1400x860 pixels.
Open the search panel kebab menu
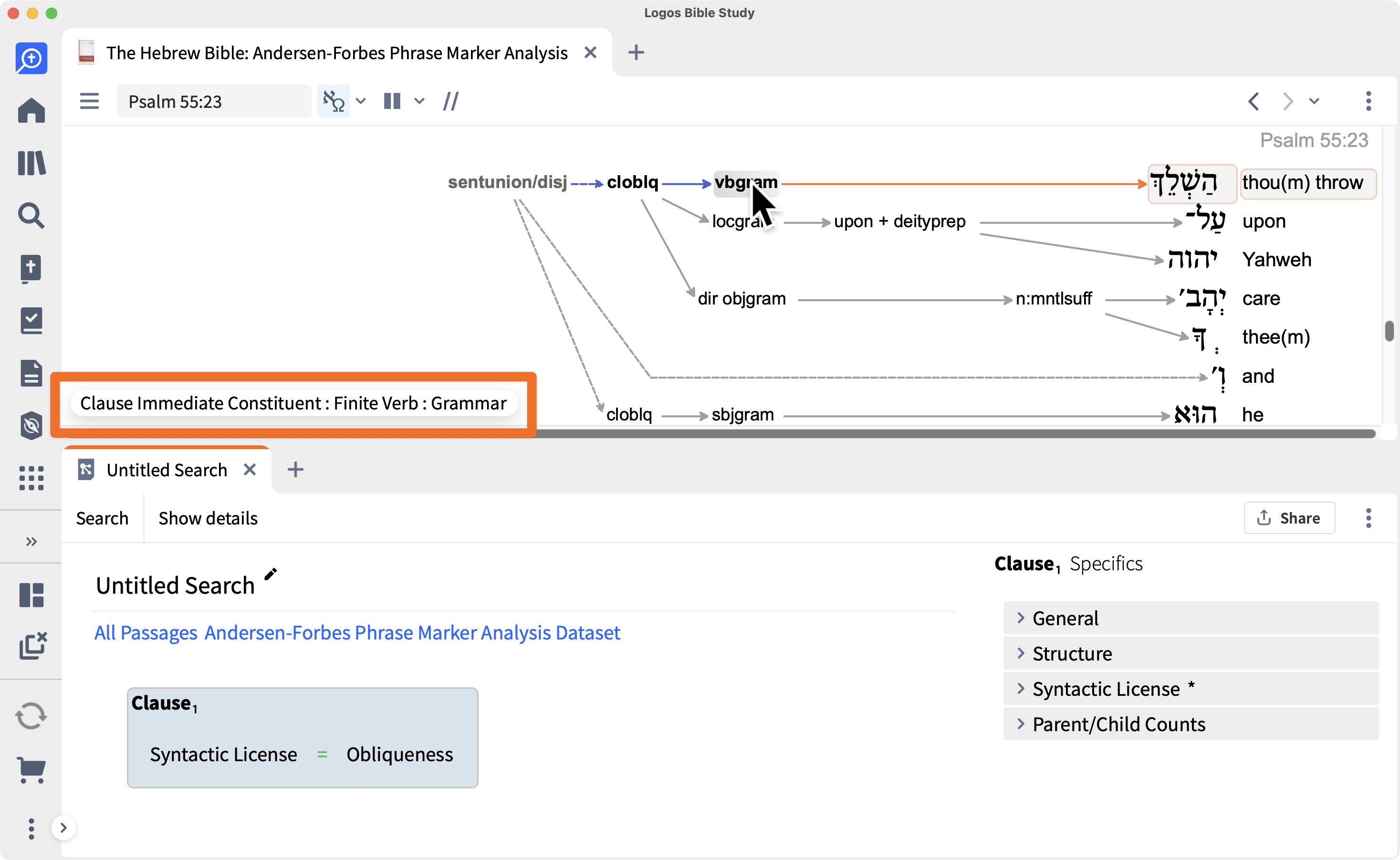tap(1368, 518)
